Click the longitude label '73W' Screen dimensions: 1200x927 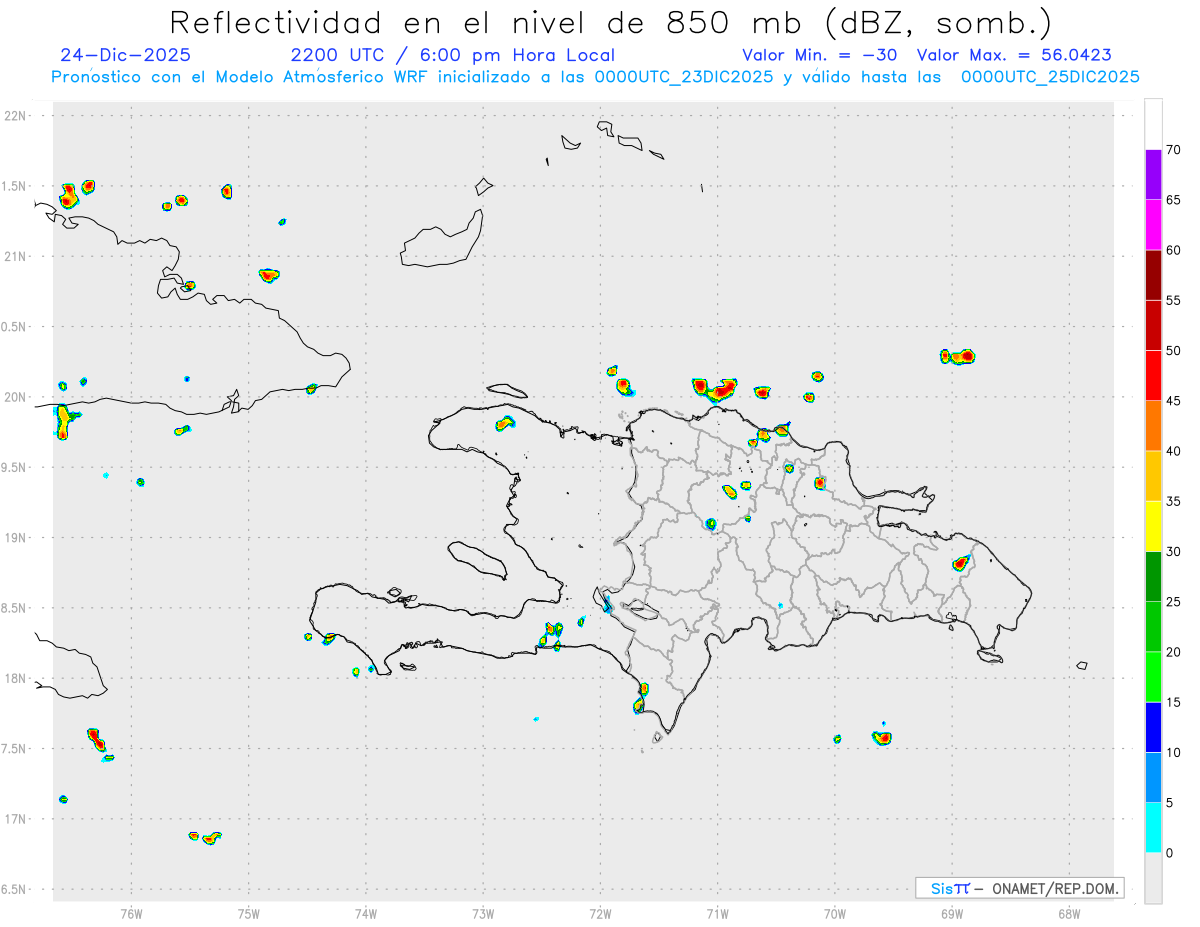coord(483,913)
